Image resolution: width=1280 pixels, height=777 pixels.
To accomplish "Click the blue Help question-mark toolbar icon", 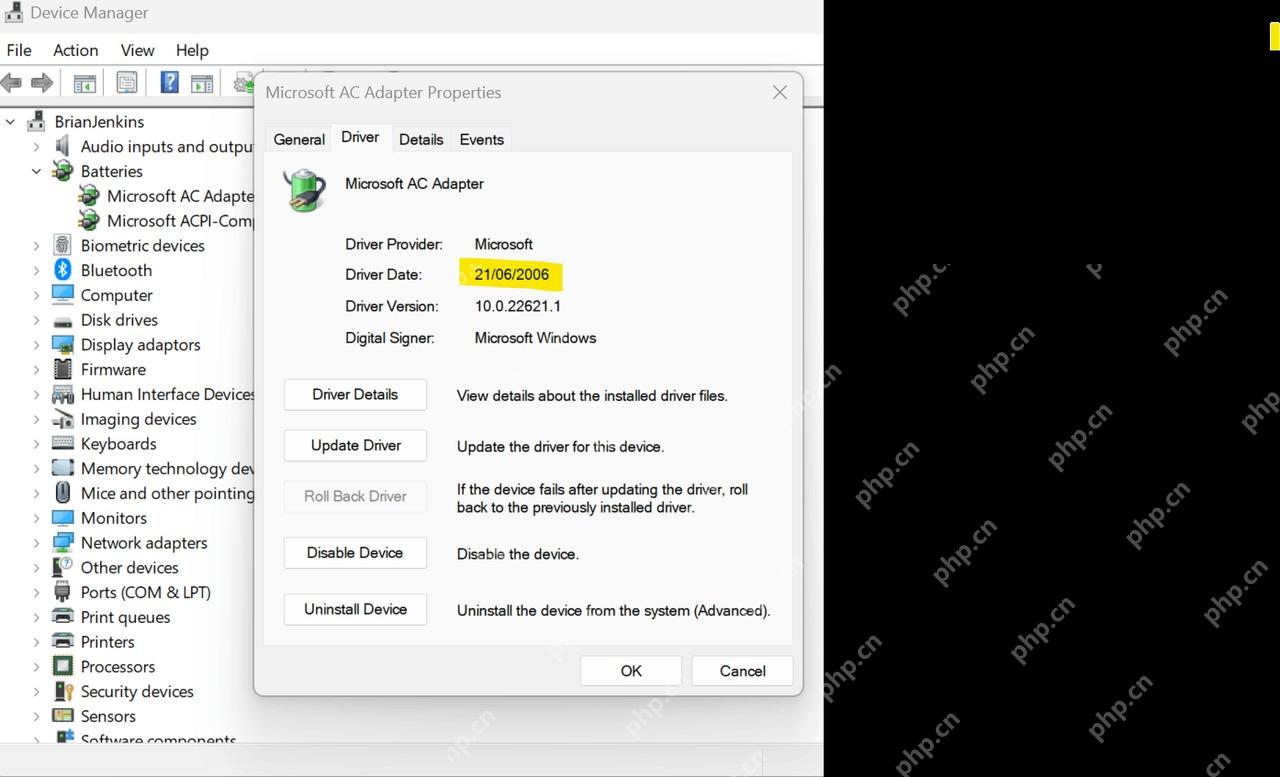I will [x=170, y=82].
